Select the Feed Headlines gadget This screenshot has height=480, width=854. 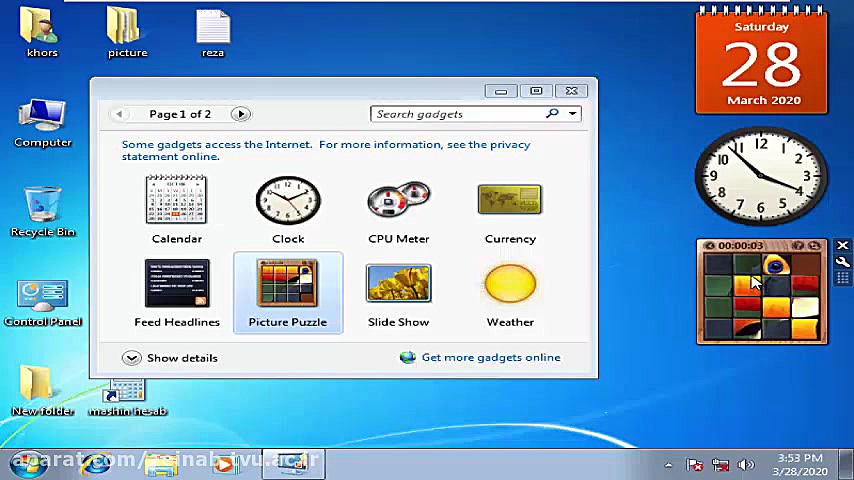pyautogui.click(x=177, y=293)
